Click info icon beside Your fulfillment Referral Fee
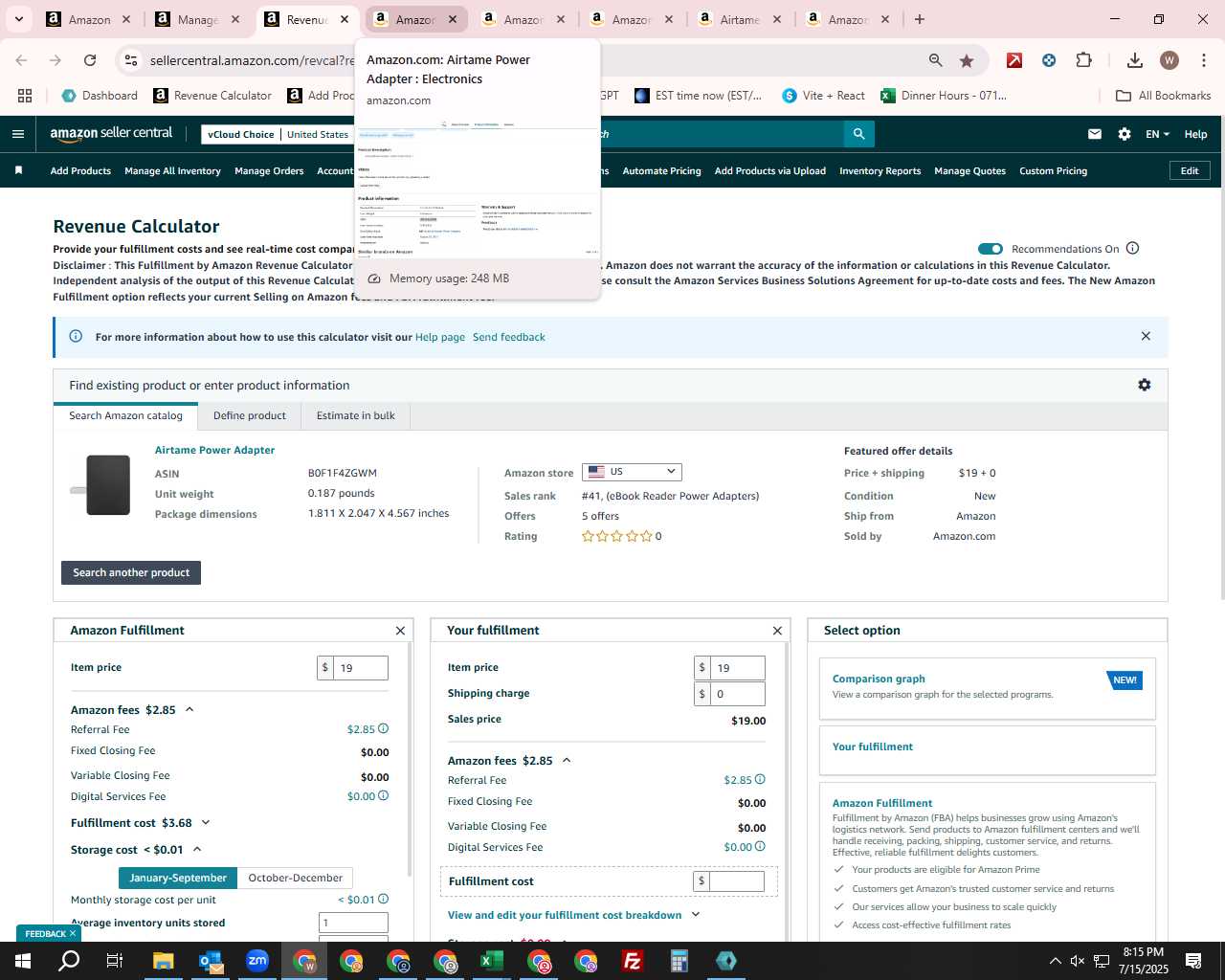The width and height of the screenshot is (1225, 980). [x=761, y=779]
